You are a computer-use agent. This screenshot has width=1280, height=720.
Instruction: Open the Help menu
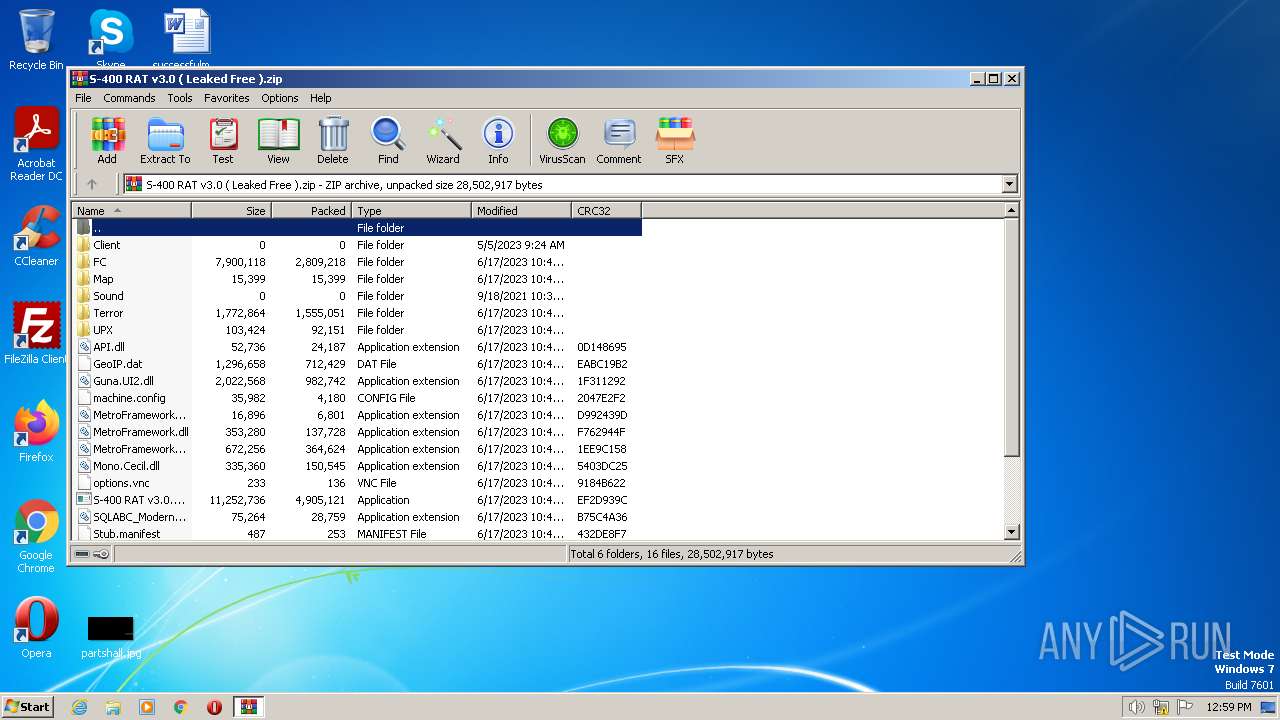[320, 98]
